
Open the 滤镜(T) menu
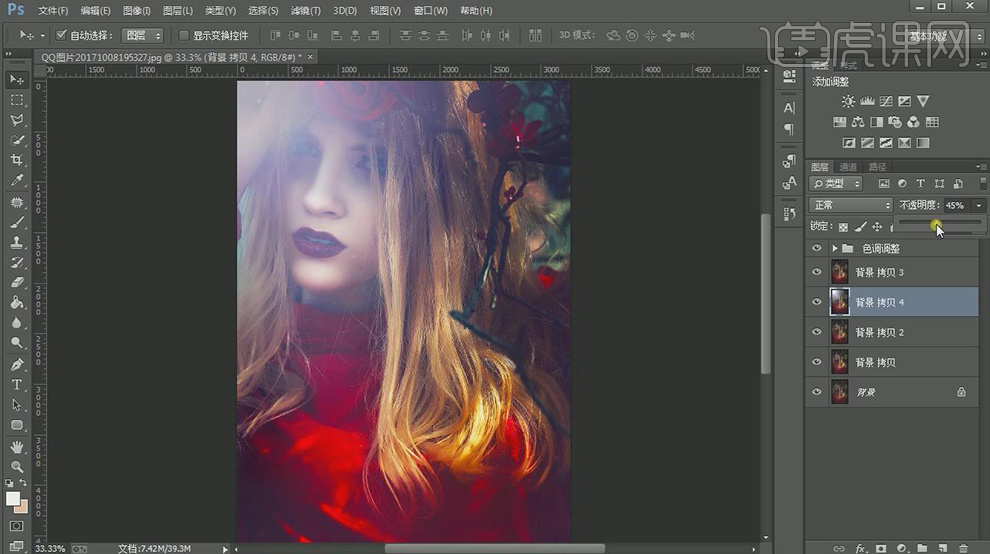pyautogui.click(x=304, y=10)
